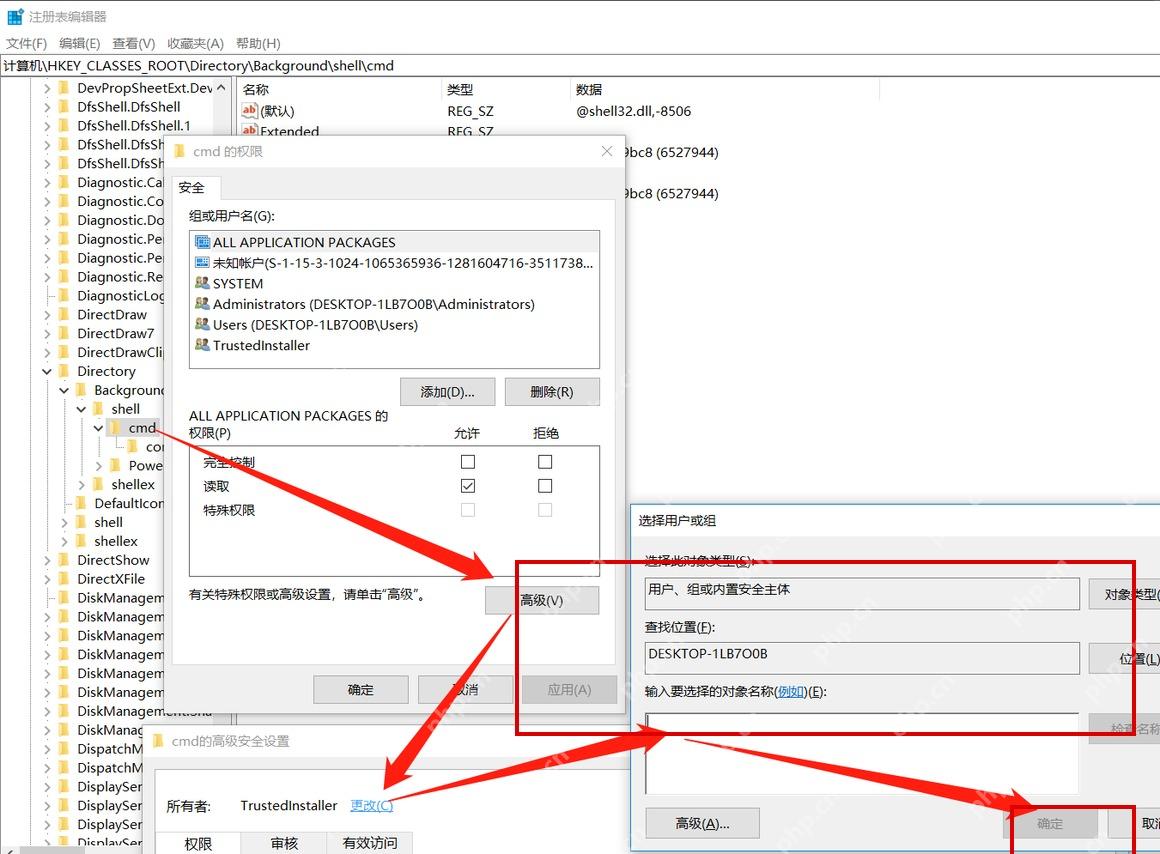Image resolution: width=1160 pixels, height=854 pixels.
Task: Open the 收藏夹(A) menu
Action: pos(195,43)
